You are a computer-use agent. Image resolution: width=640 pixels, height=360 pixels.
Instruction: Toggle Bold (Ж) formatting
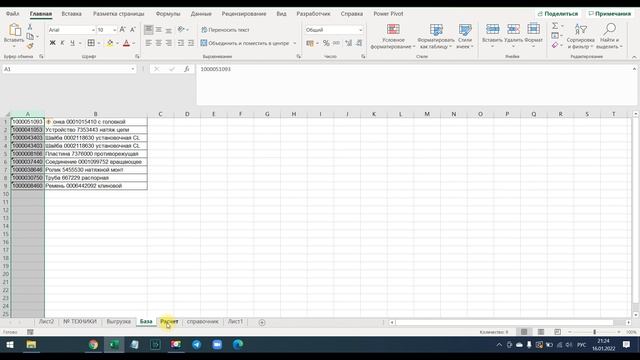[x=52, y=43]
